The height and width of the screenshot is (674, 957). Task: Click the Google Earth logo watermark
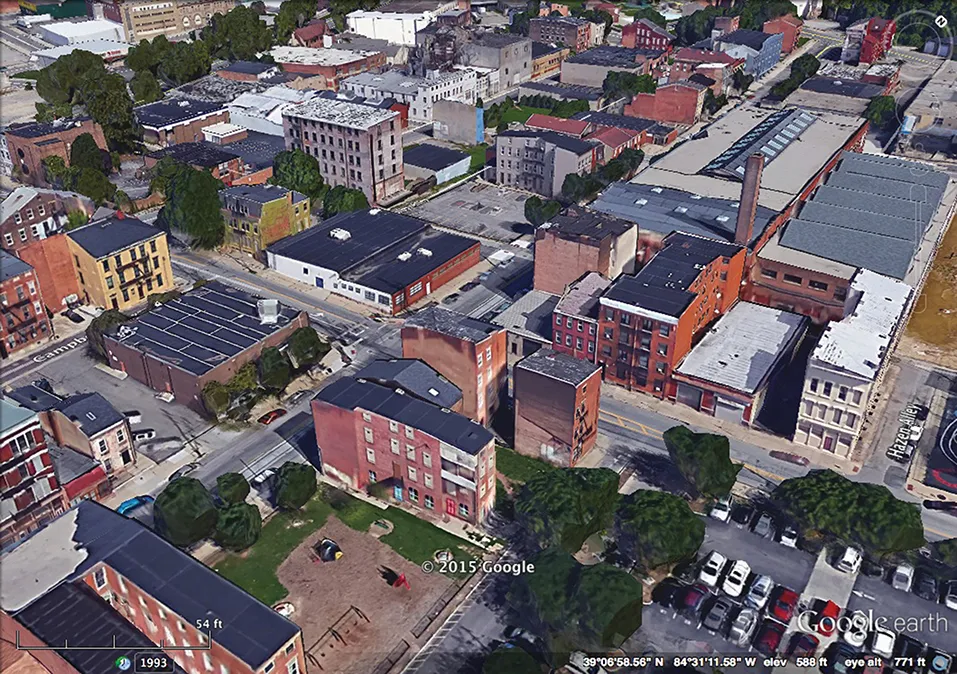[x=871, y=622]
